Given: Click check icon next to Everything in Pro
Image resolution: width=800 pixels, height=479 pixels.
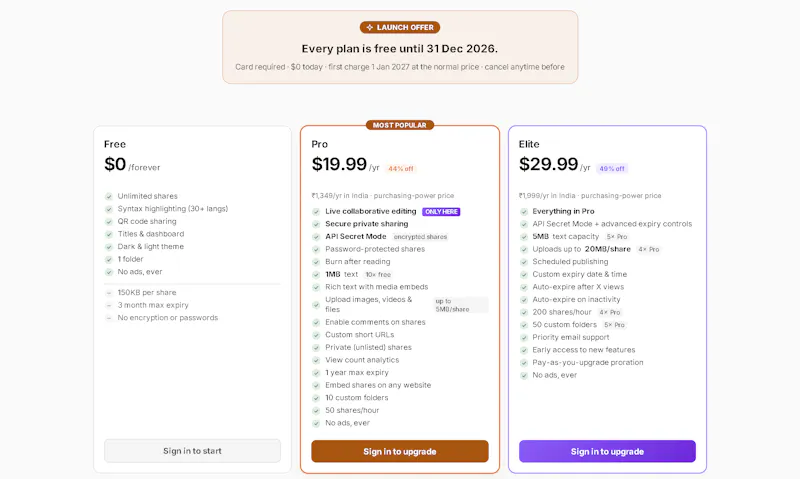Looking at the screenshot, I should click(x=523, y=211).
